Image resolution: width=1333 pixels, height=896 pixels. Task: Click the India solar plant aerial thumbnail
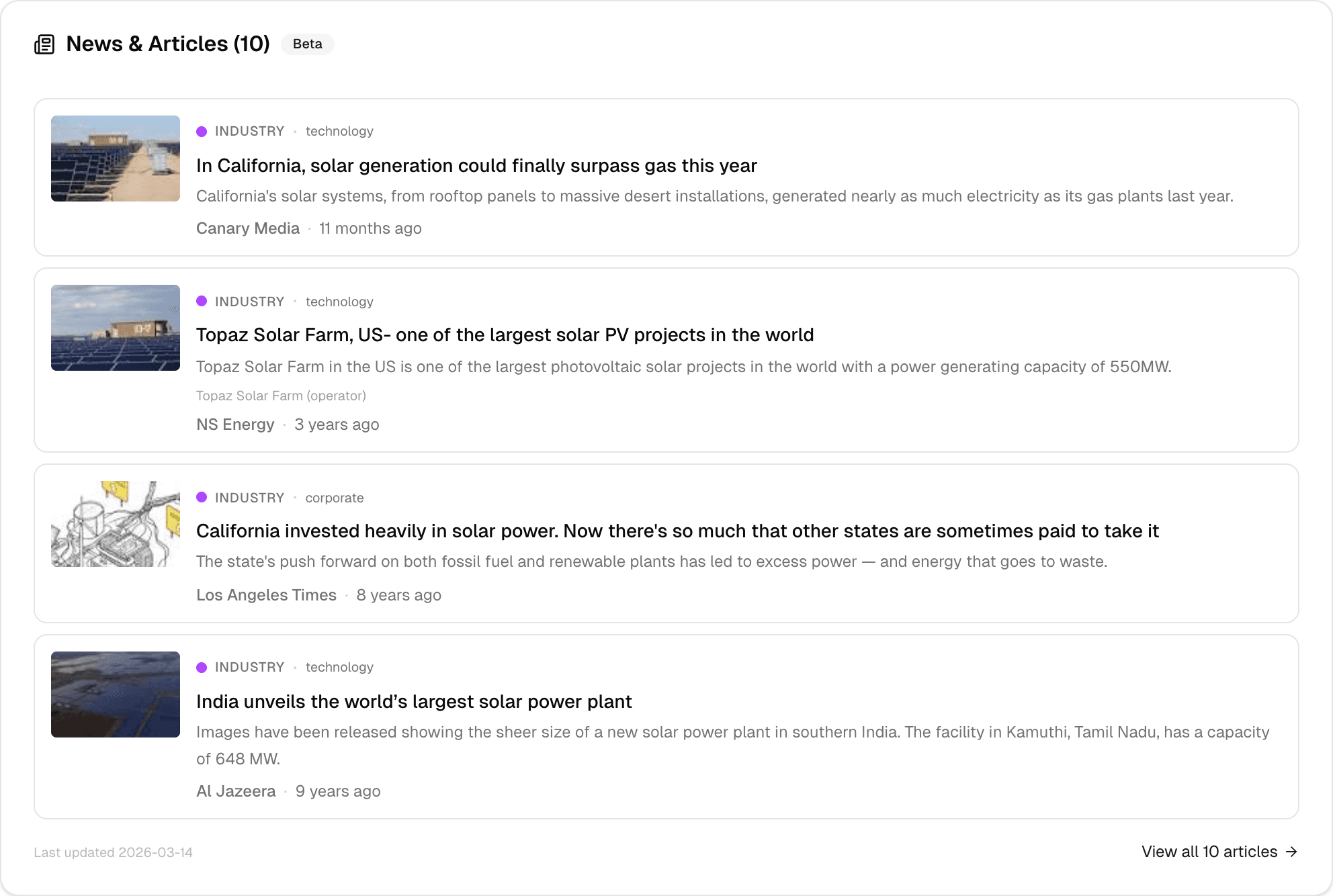point(115,695)
